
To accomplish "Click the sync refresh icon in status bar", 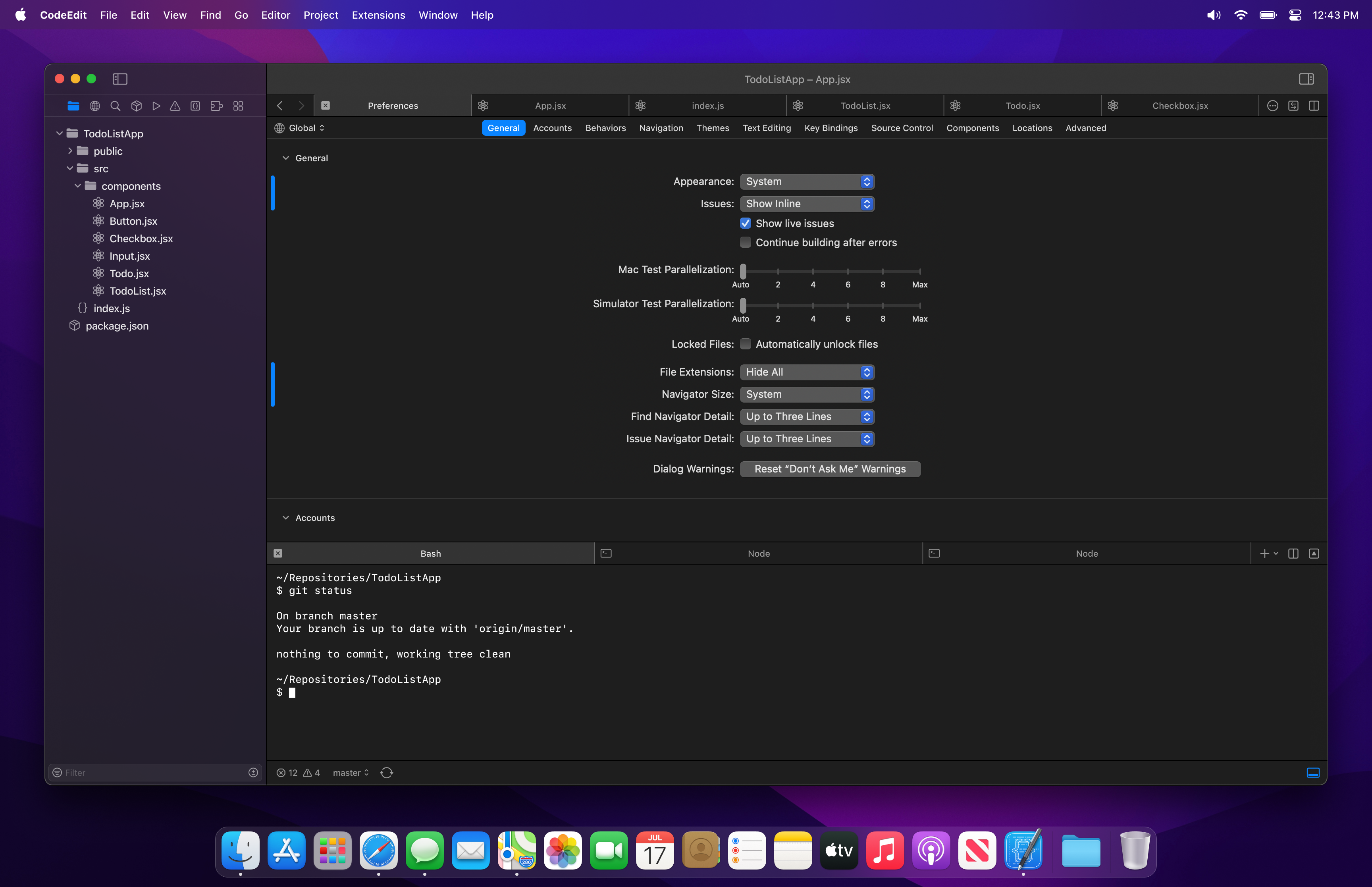I will point(387,772).
